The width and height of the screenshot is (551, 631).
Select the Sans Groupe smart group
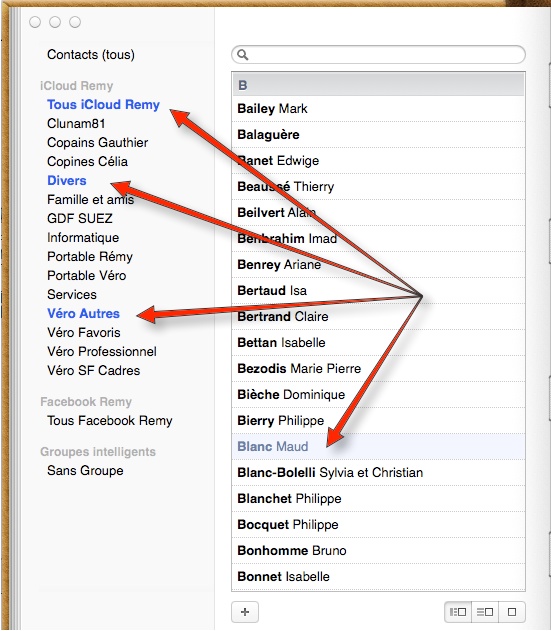[85, 470]
